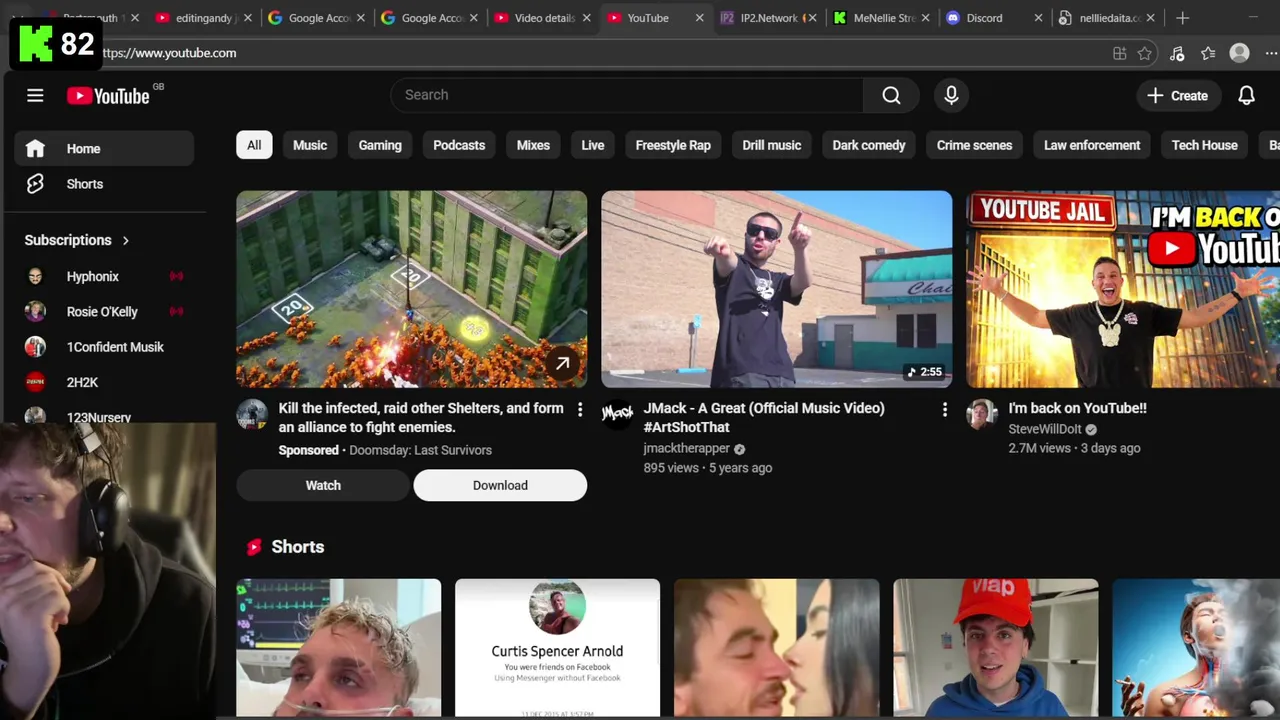Switch to the IP2.Network browser tab
Viewport: 1280px width, 720px height.
(x=768, y=18)
